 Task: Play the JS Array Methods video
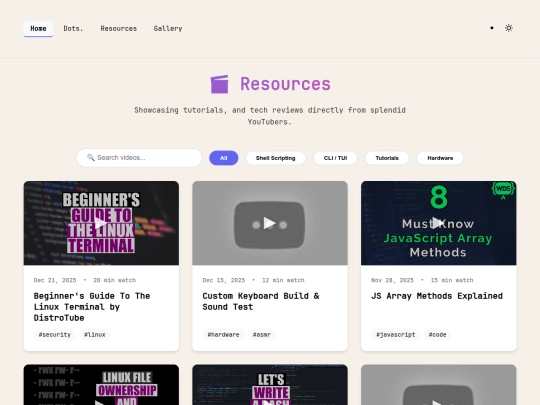438,223
